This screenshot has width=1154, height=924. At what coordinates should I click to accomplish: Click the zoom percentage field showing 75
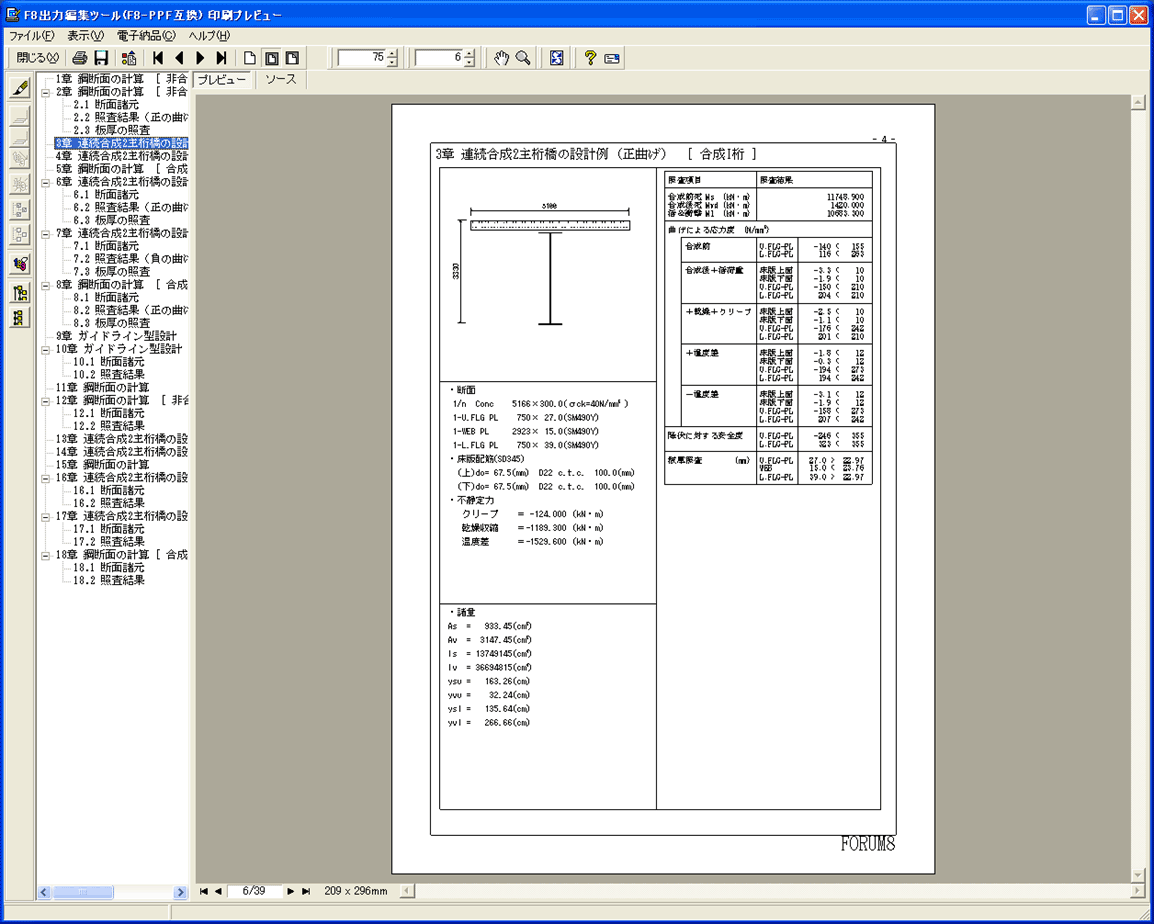[361, 58]
